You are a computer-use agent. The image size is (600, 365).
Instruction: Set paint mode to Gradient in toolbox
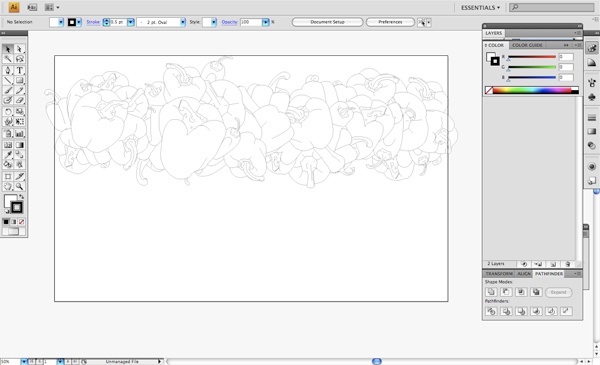[14, 222]
